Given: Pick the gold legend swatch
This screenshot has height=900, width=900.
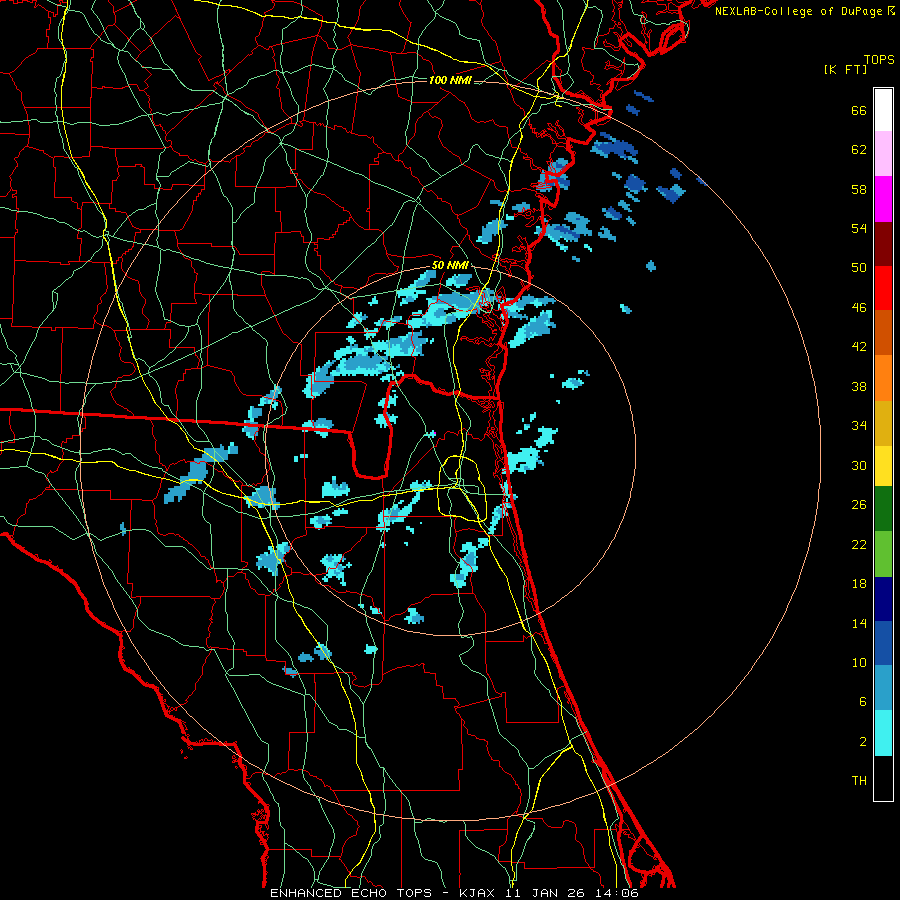Looking at the screenshot, I should point(883,423).
